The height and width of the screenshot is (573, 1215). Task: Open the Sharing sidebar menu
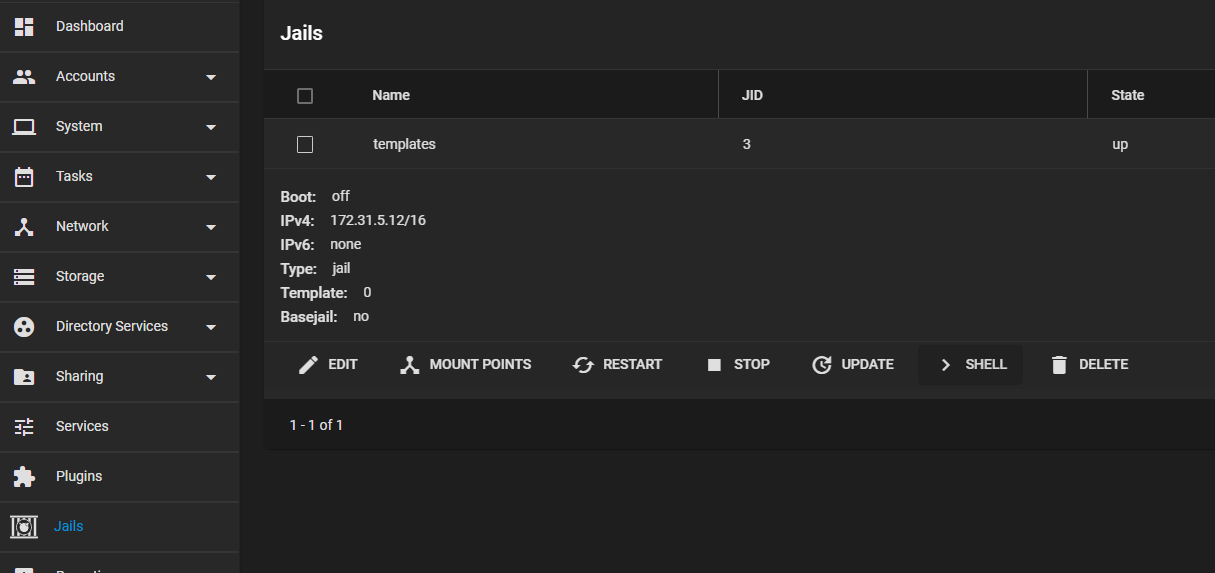coord(80,377)
